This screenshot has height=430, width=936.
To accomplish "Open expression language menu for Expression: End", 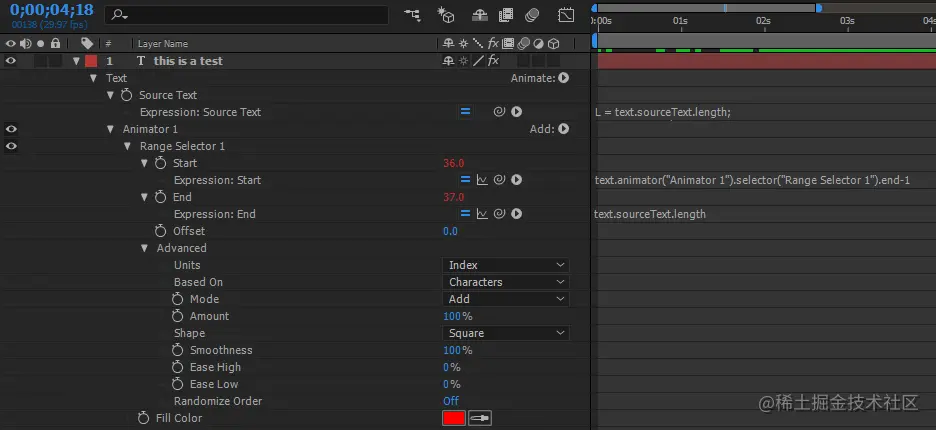I will pos(517,214).
